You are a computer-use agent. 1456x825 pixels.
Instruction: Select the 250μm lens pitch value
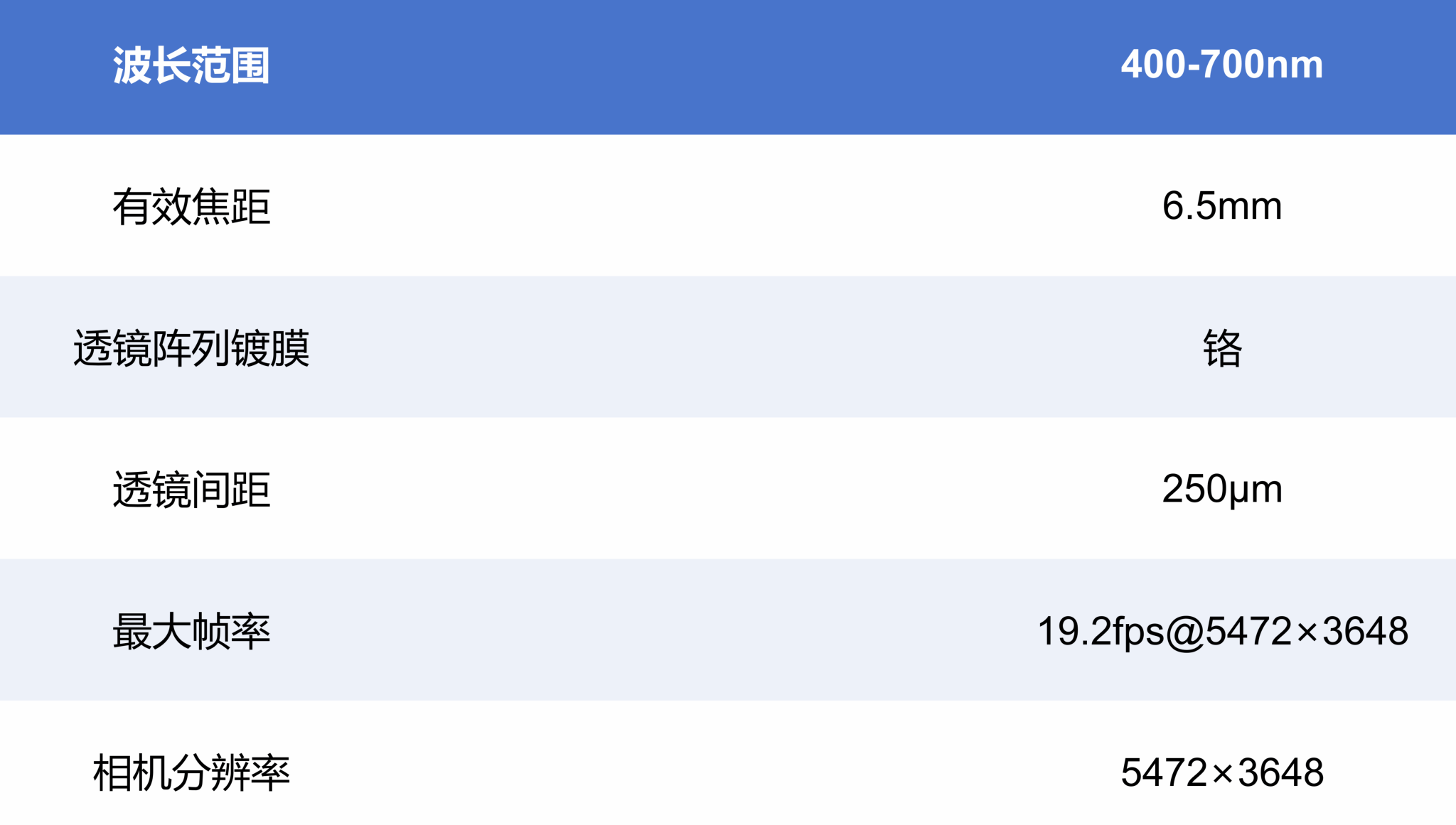1221,489
